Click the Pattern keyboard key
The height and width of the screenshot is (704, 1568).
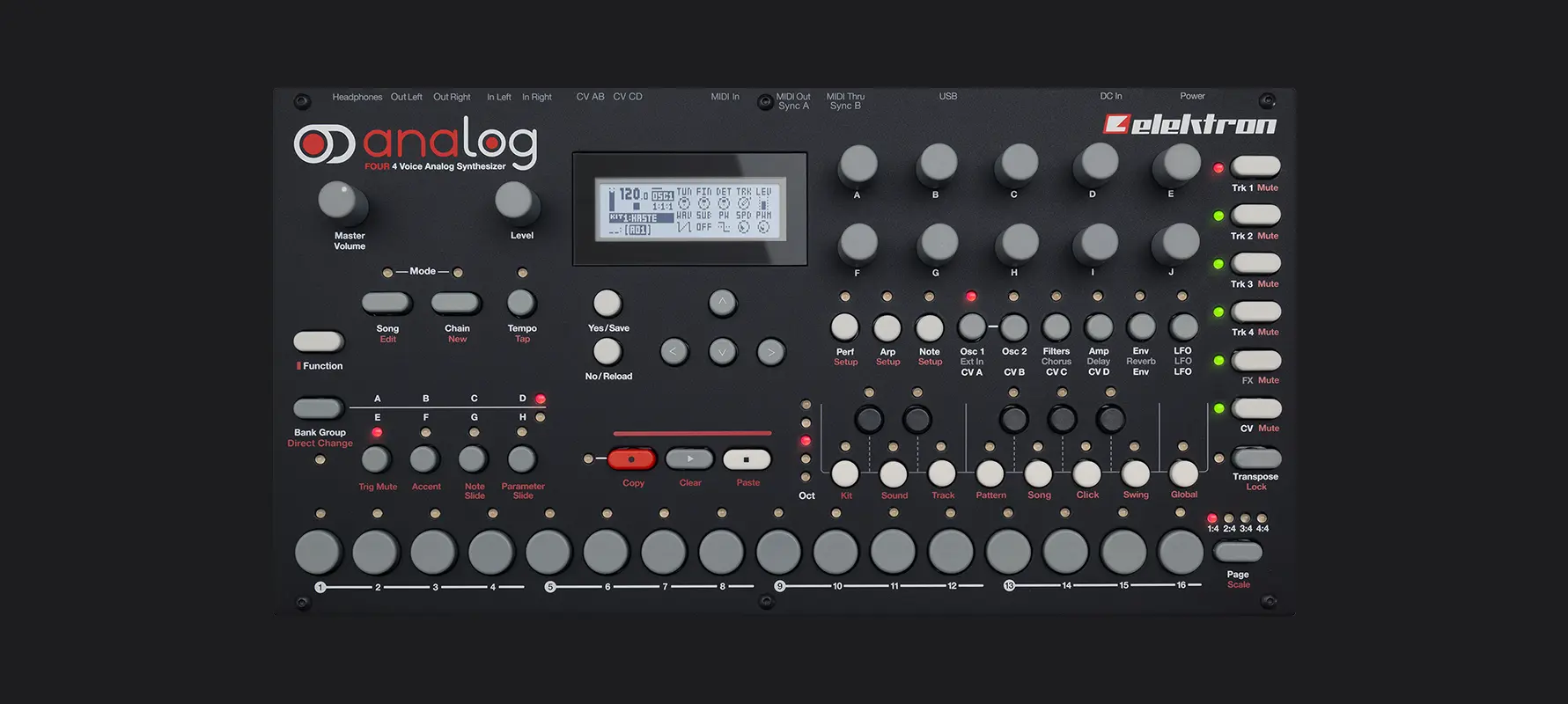coord(990,473)
